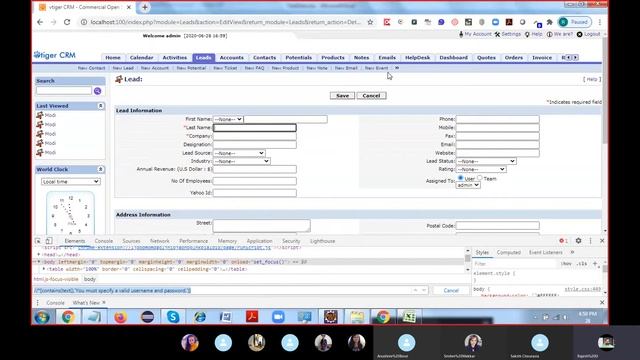Click the Phone input field
This screenshot has height=360, width=640.
click(x=498, y=119)
